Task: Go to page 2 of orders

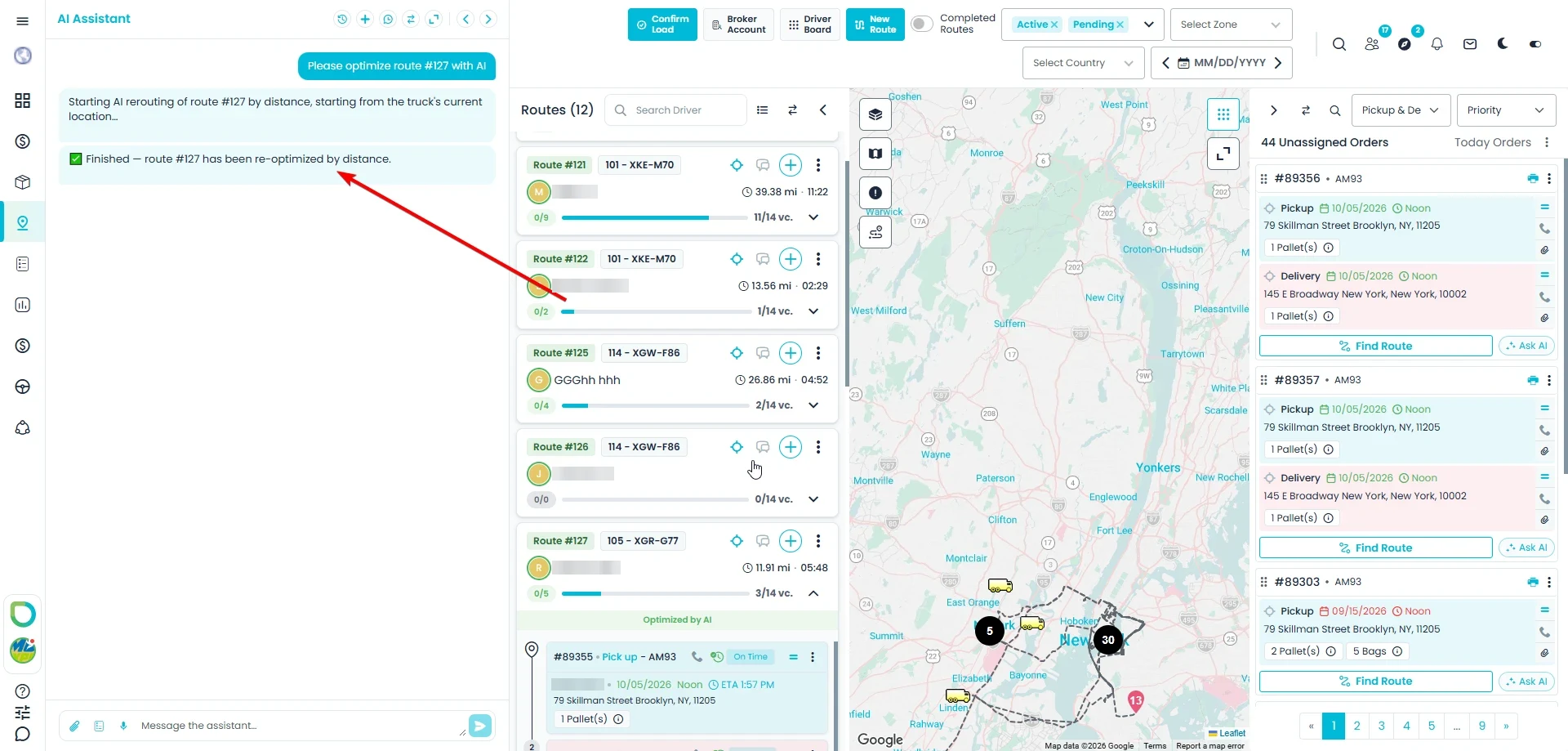Action: [x=1356, y=726]
